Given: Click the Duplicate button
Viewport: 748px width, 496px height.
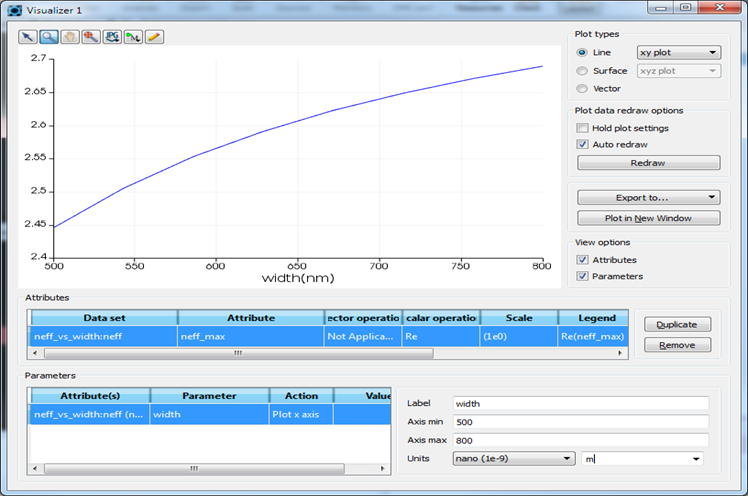Looking at the screenshot, I should pos(677,324).
